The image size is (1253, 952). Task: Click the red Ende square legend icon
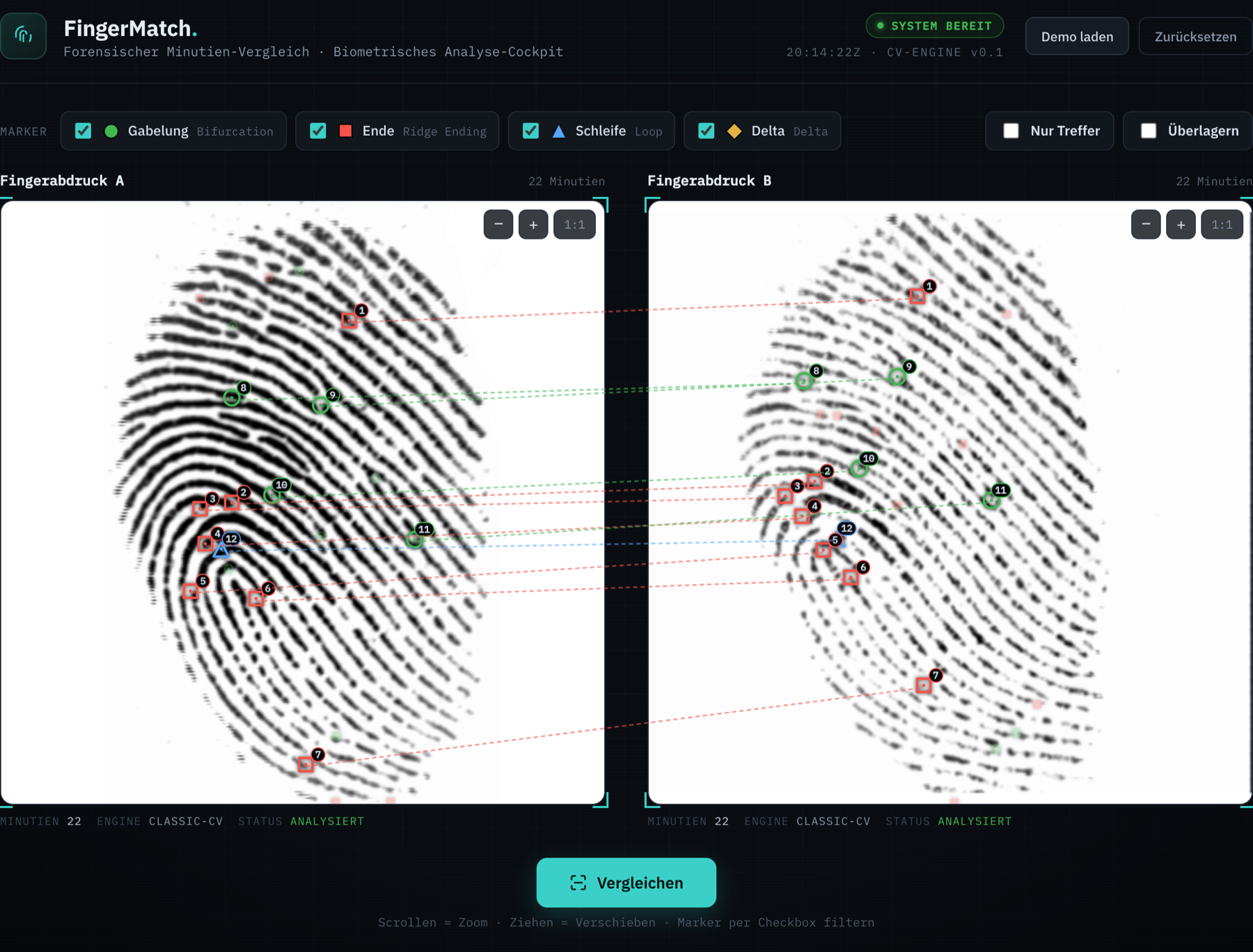coord(345,131)
